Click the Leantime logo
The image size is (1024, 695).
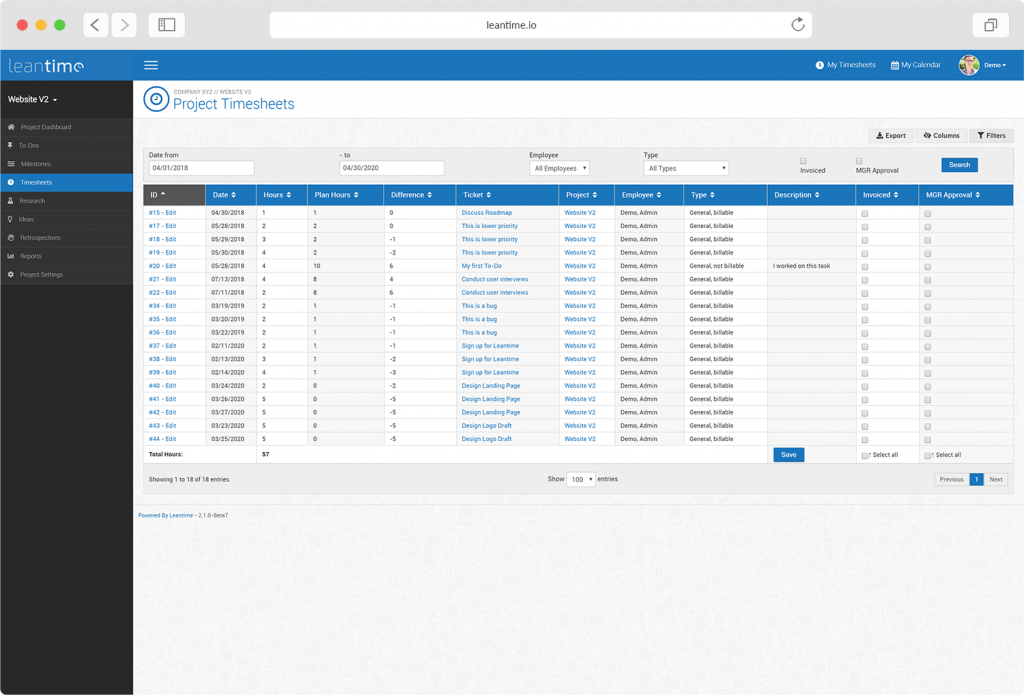46,66
